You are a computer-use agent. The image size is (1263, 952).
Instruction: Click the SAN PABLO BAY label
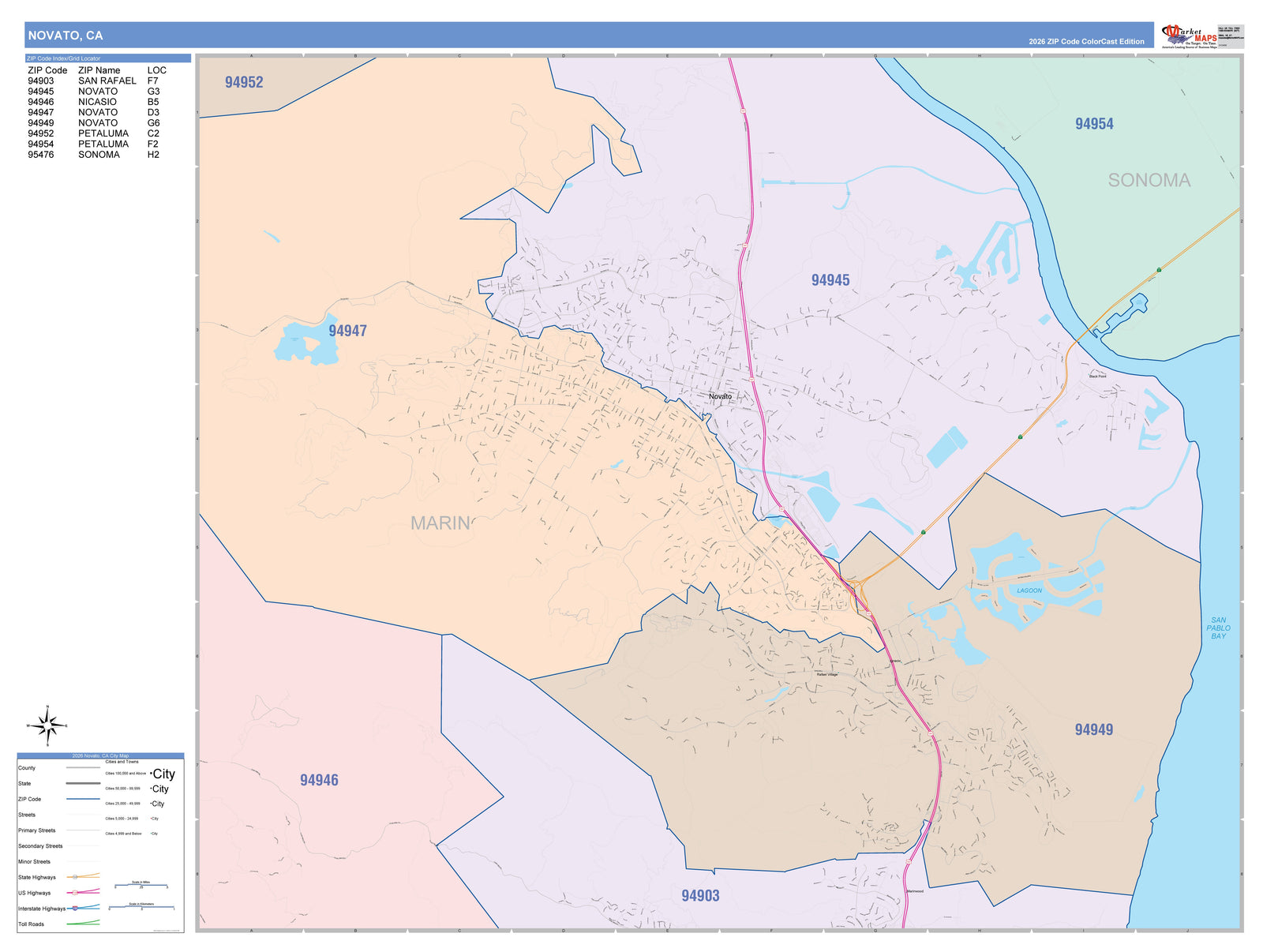click(x=1218, y=628)
